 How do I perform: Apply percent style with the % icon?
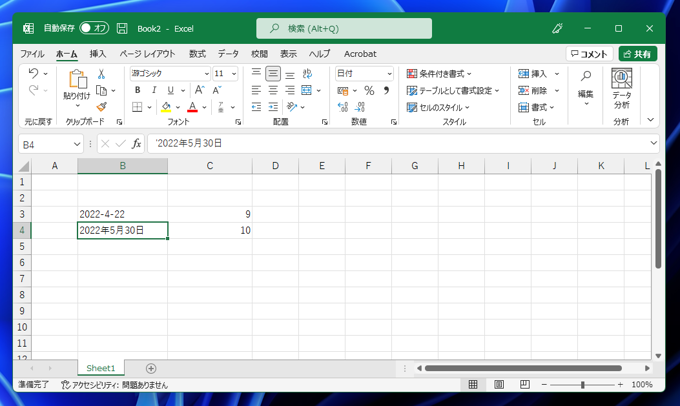tap(369, 91)
